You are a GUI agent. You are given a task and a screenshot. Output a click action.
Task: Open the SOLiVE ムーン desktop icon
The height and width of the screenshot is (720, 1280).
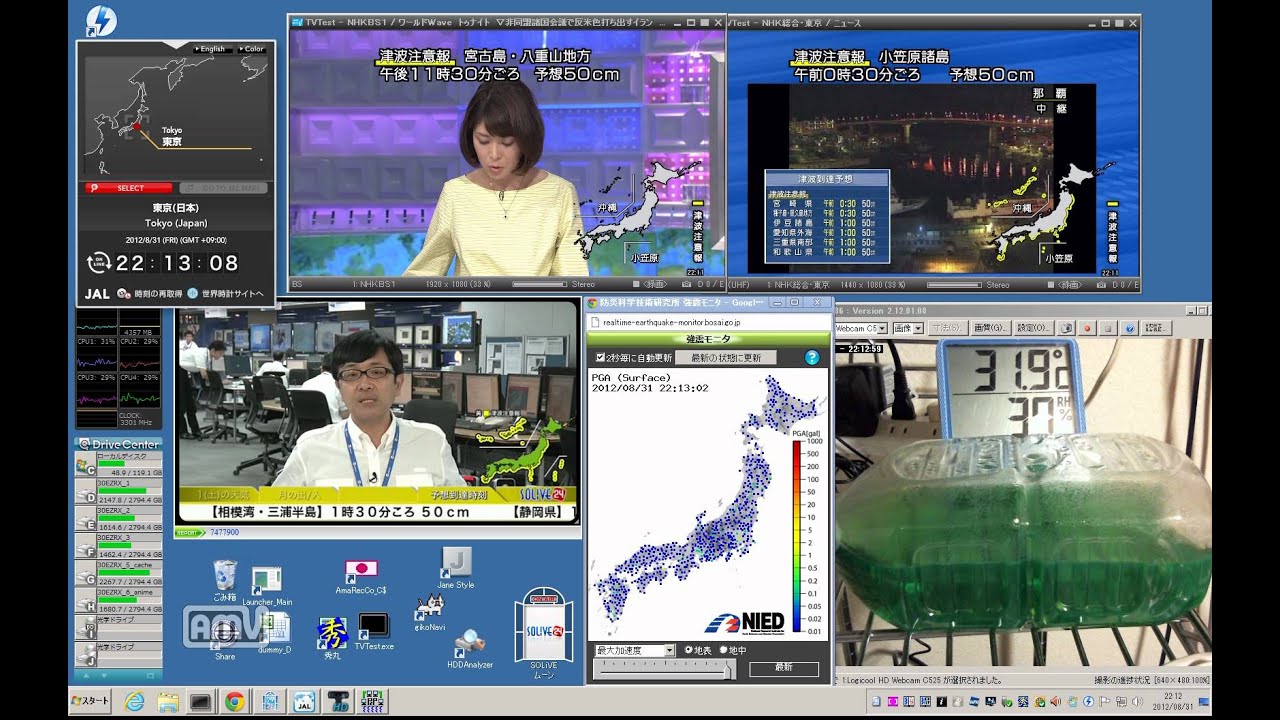tap(543, 633)
